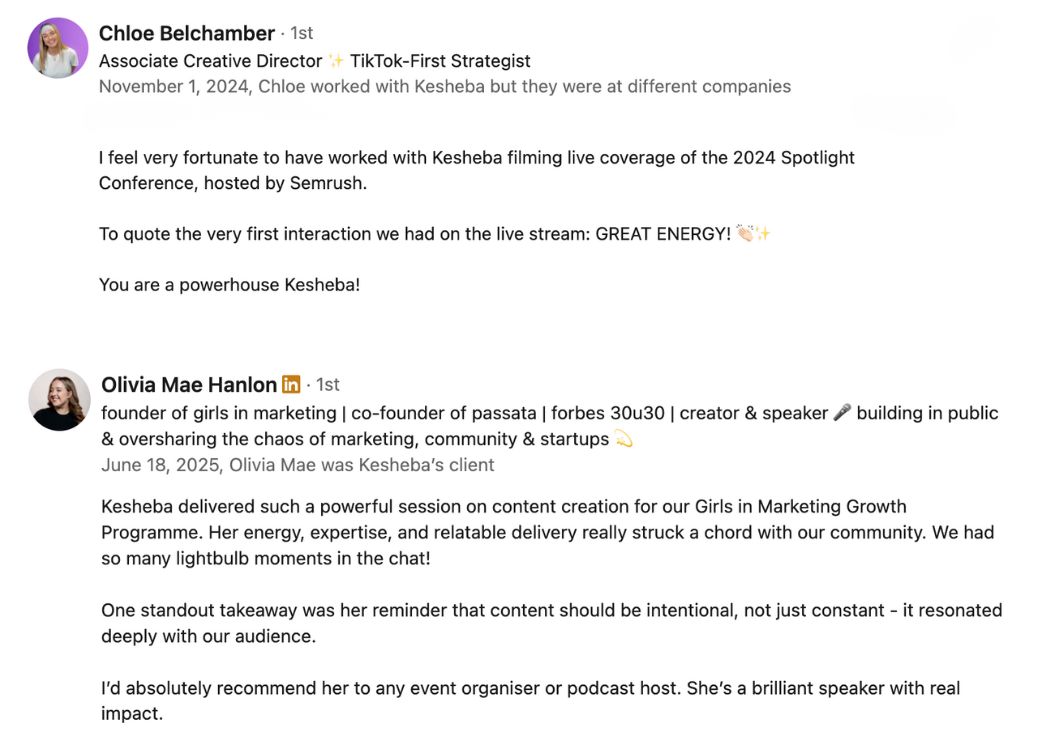1038x750 pixels.
Task: Click the 'You are a powerhouse Kesheba!' sentence
Action: click(230, 285)
